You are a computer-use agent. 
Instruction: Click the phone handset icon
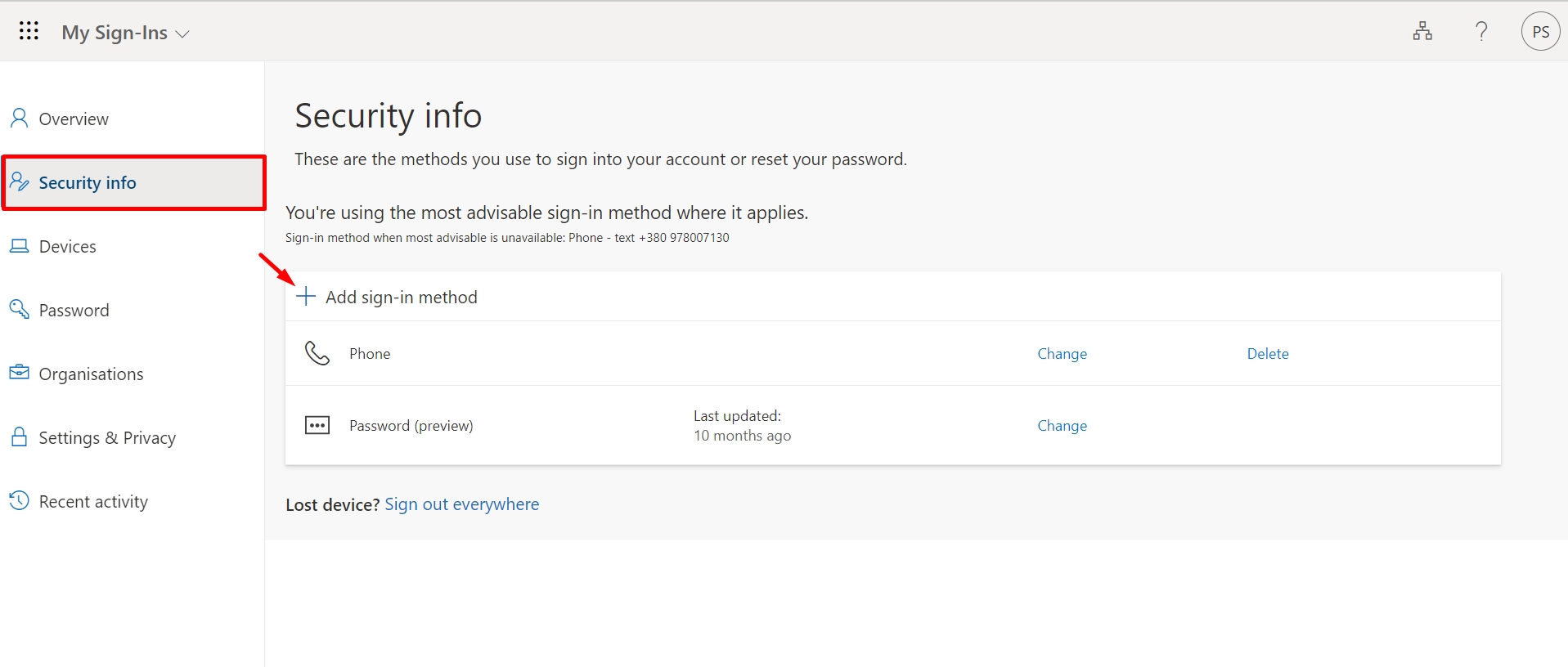pos(317,353)
